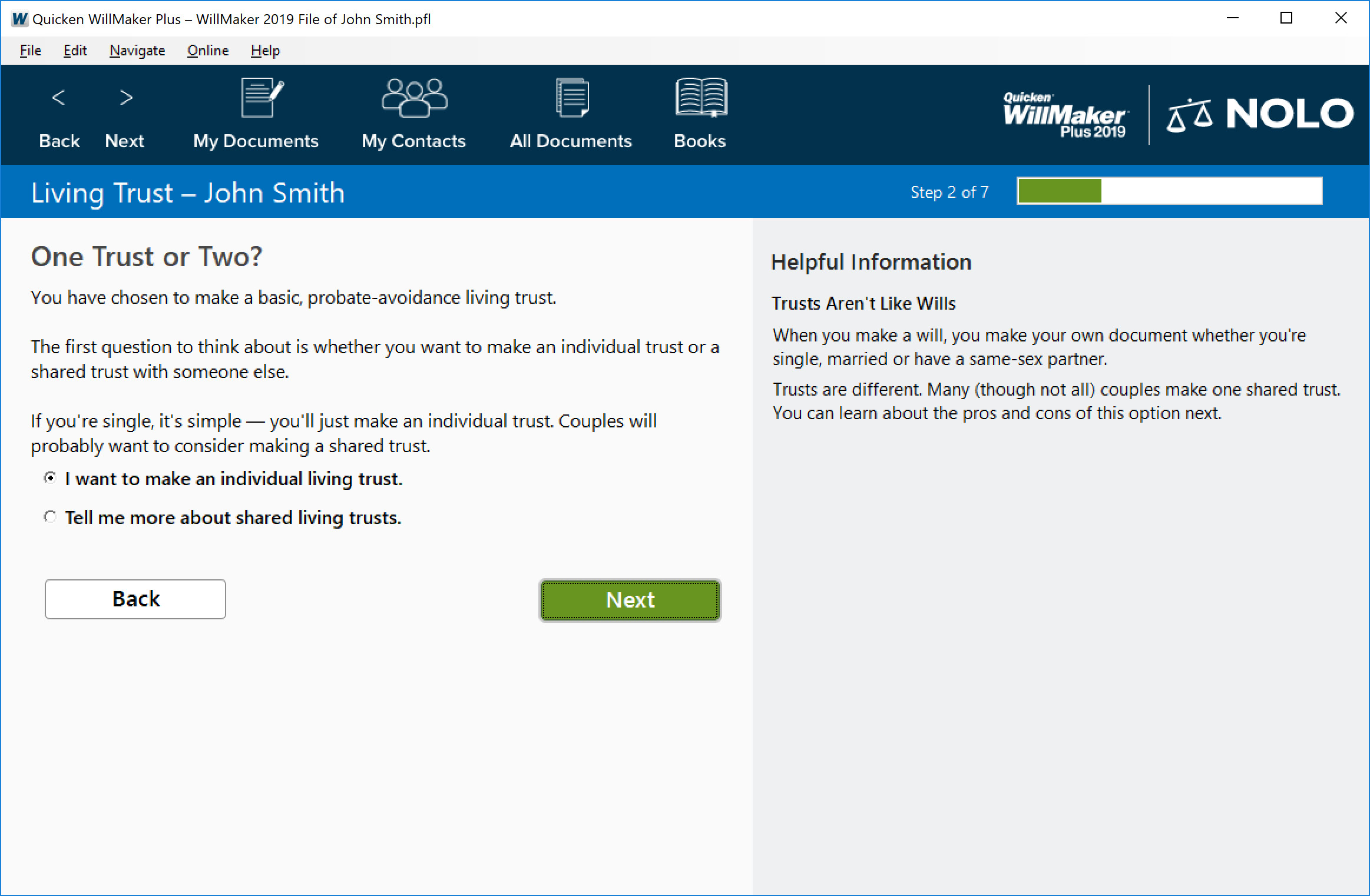Click the NOLO scales logo
This screenshot has width=1370, height=896.
(x=1260, y=114)
